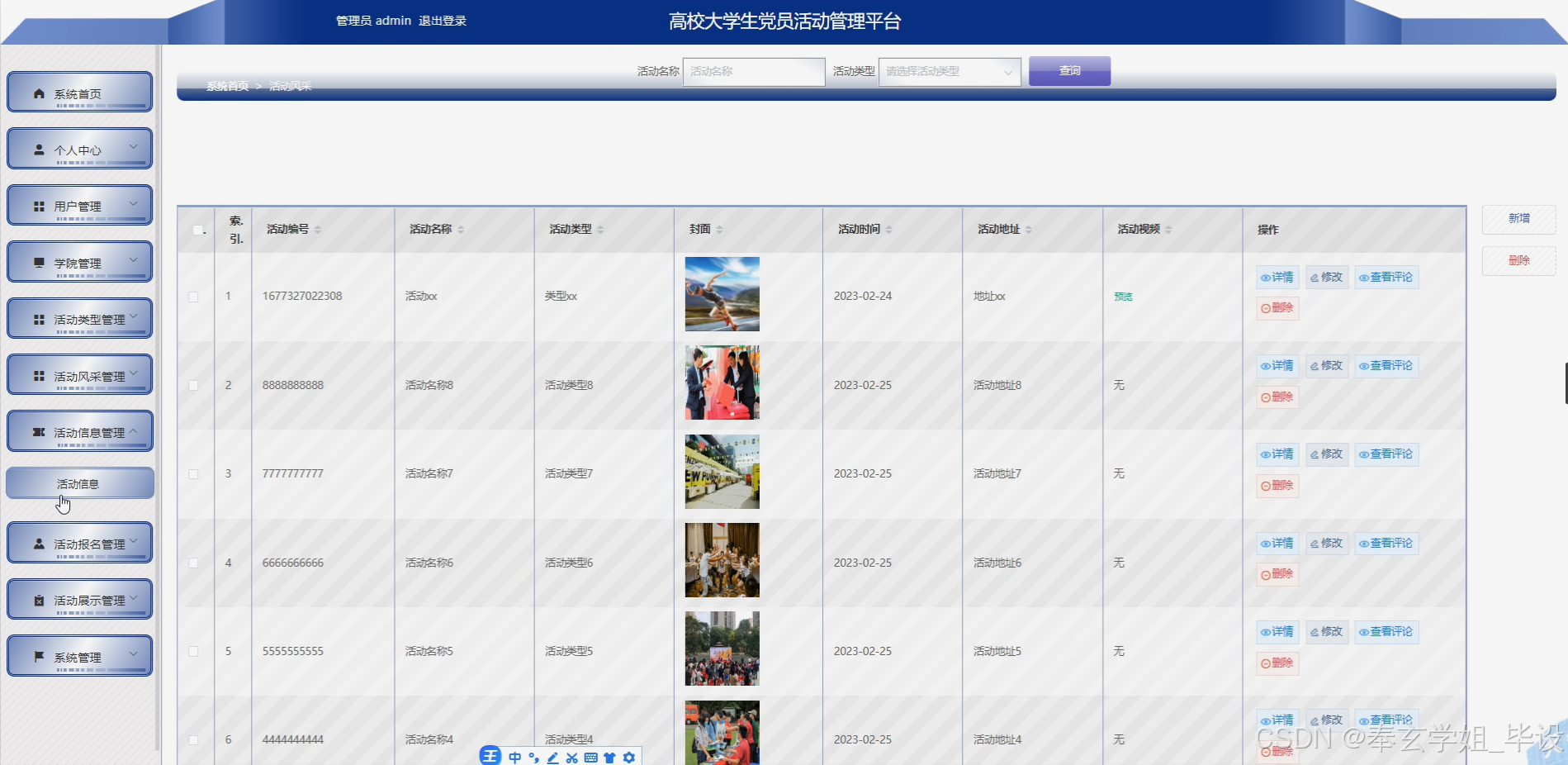Expand the 个人中心 menu chevron
Screen dimensions: 1568x765
click(134, 147)
